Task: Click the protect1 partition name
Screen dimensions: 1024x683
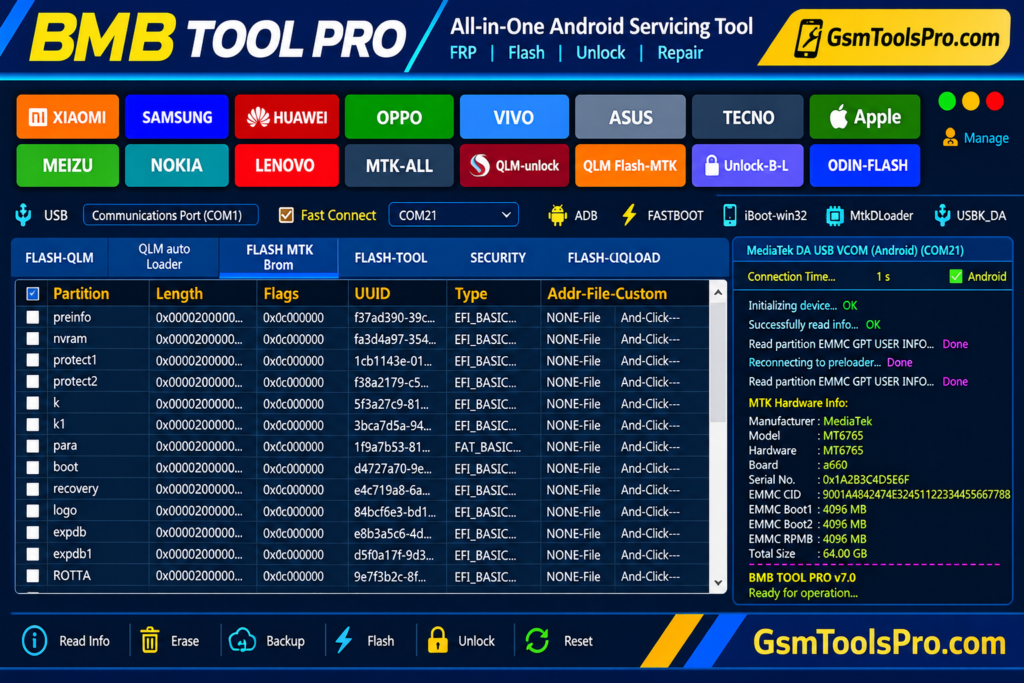Action: tap(75, 360)
